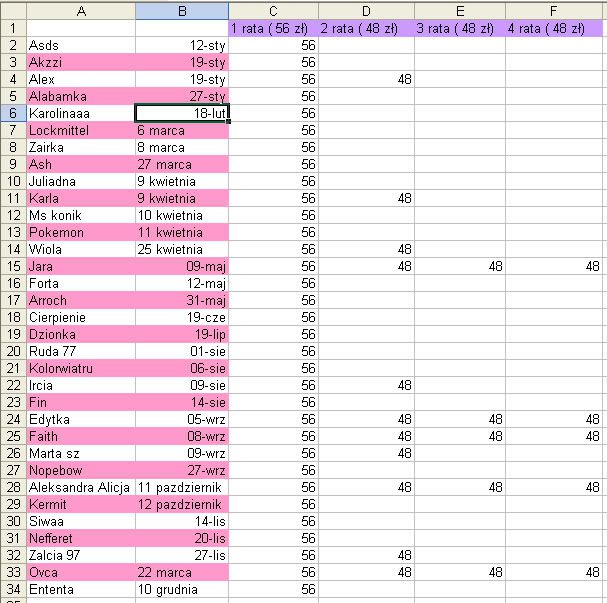Select the cell containing Karolinaaa
The height and width of the screenshot is (603, 607).
click(81, 113)
